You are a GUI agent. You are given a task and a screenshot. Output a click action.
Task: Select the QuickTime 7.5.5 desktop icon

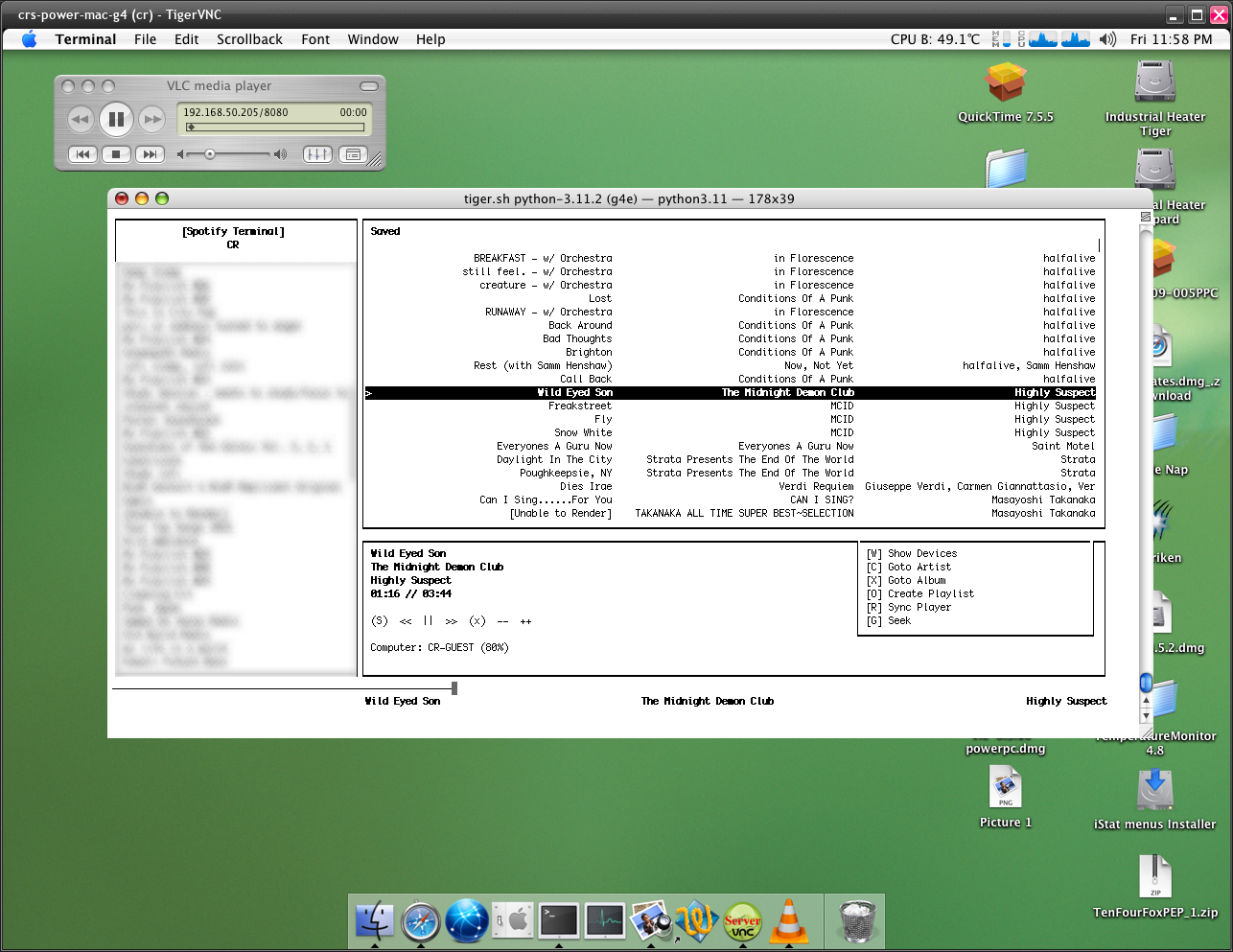1006,93
